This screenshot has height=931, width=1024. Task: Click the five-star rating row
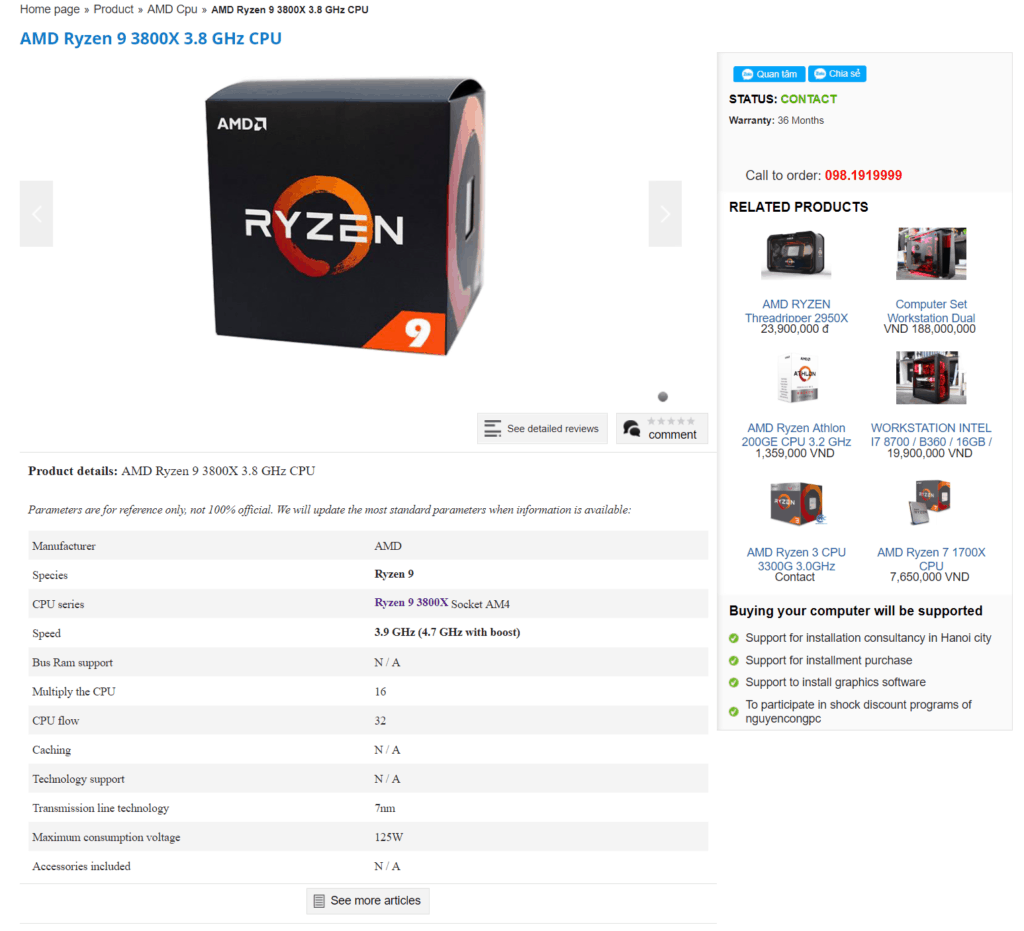click(671, 421)
